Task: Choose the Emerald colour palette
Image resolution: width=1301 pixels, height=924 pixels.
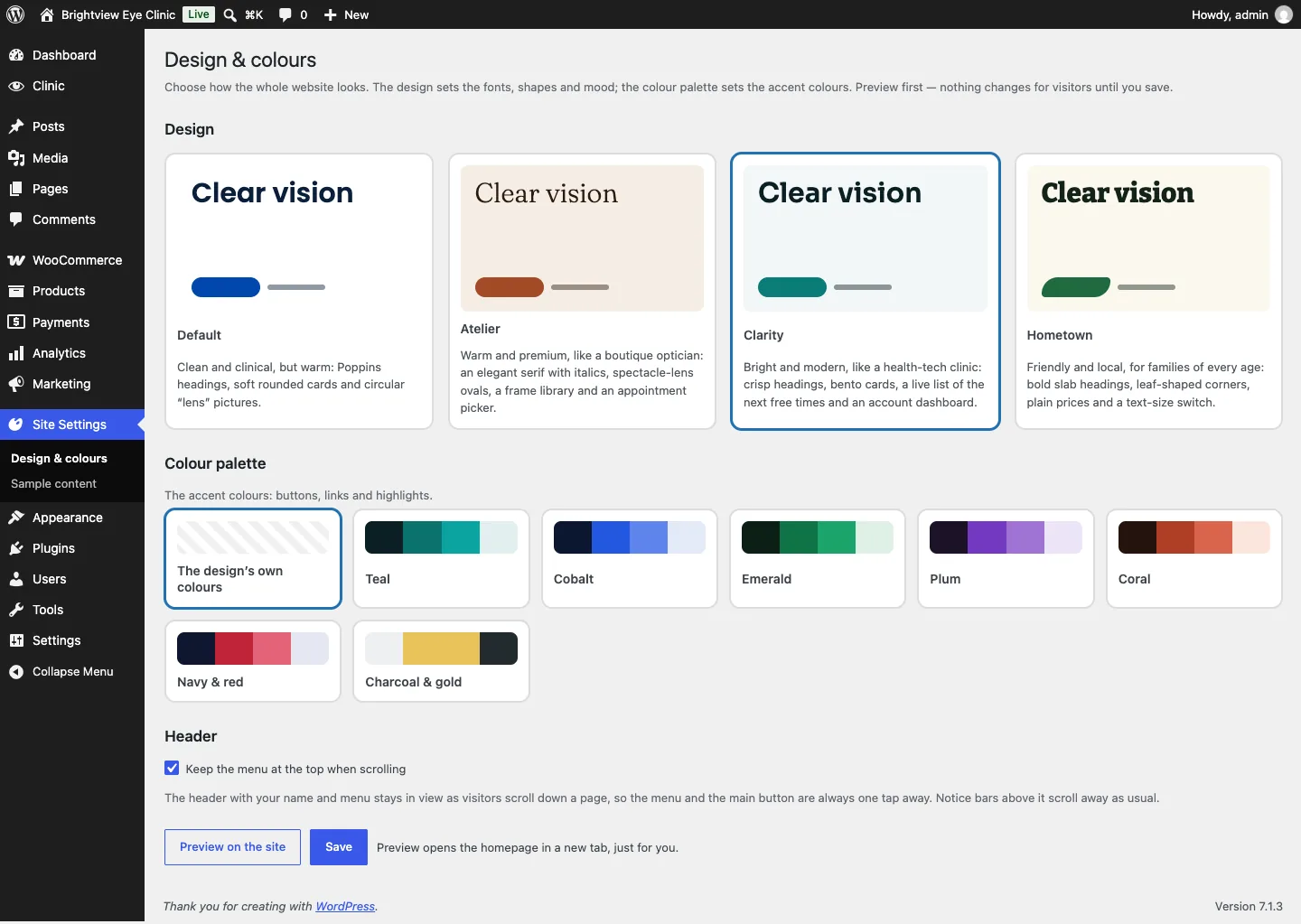Action: pyautogui.click(x=818, y=558)
